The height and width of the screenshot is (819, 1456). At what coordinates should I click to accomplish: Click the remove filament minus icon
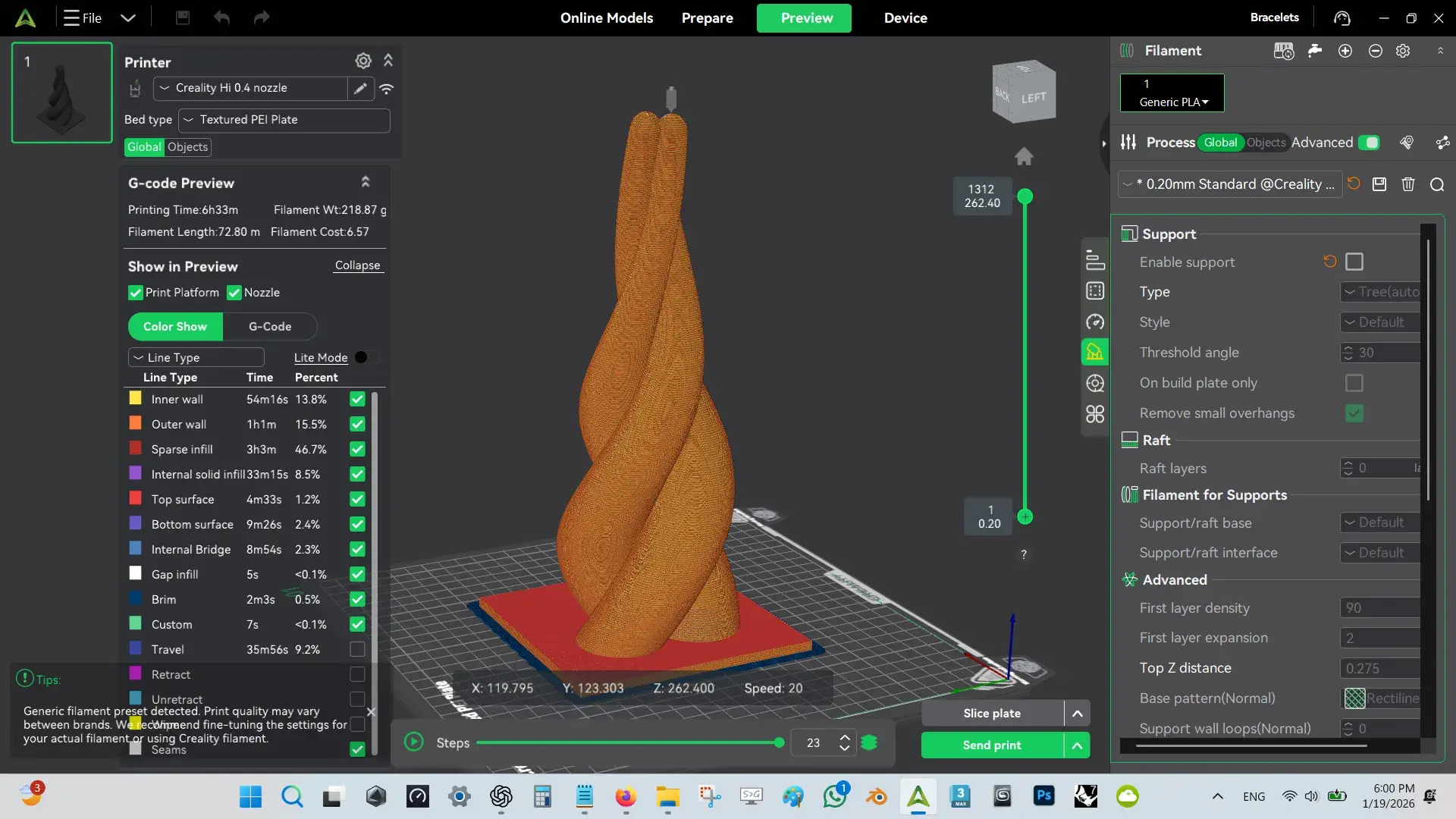1376,51
